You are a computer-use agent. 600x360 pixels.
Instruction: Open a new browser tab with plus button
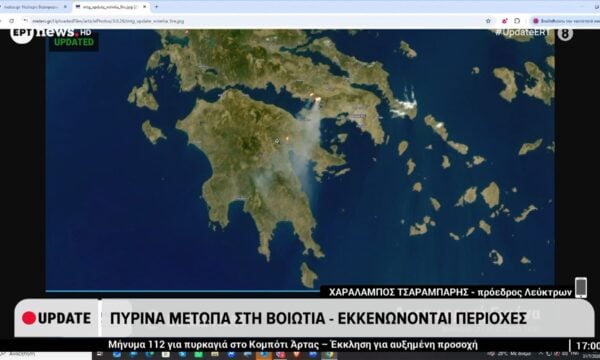click(157, 7)
